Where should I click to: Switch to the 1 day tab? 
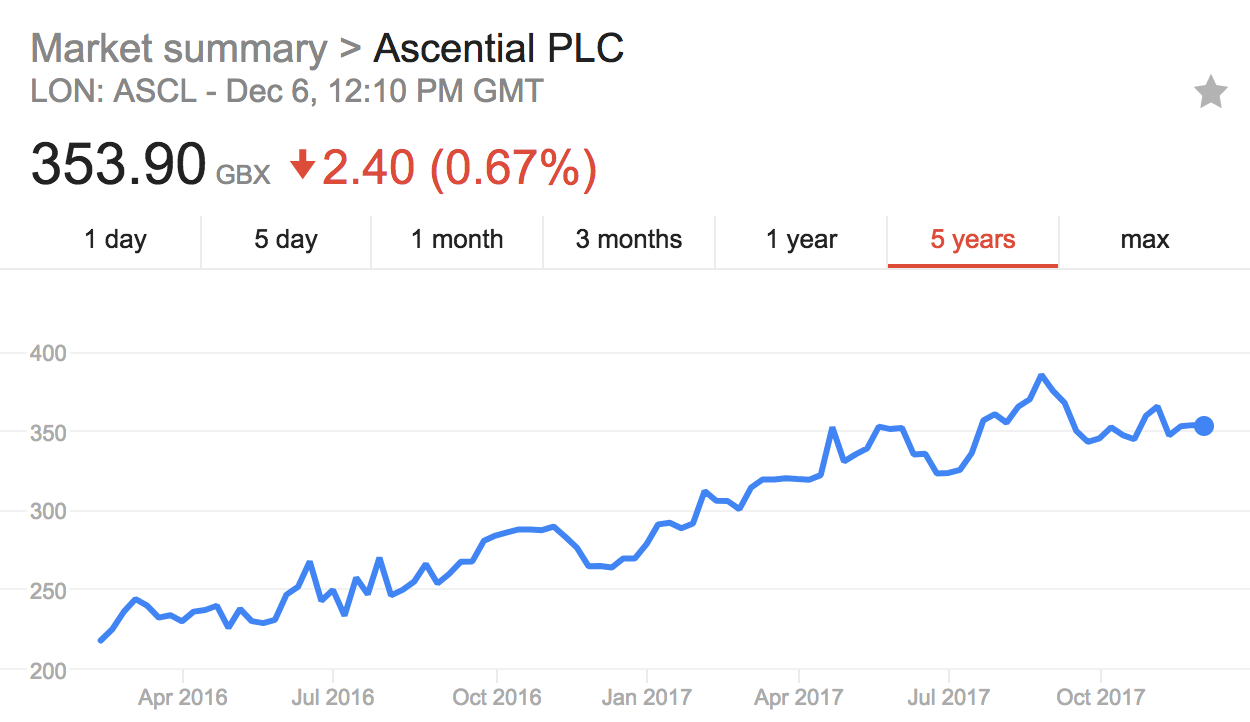coord(115,240)
